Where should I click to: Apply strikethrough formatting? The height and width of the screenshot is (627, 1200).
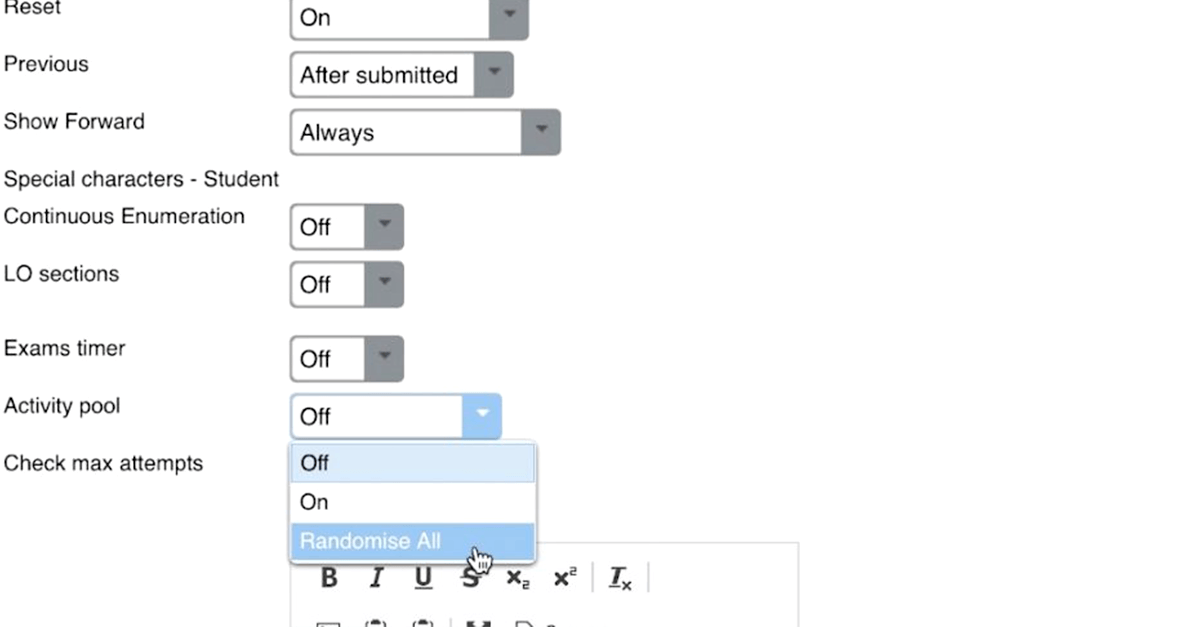(x=469, y=579)
